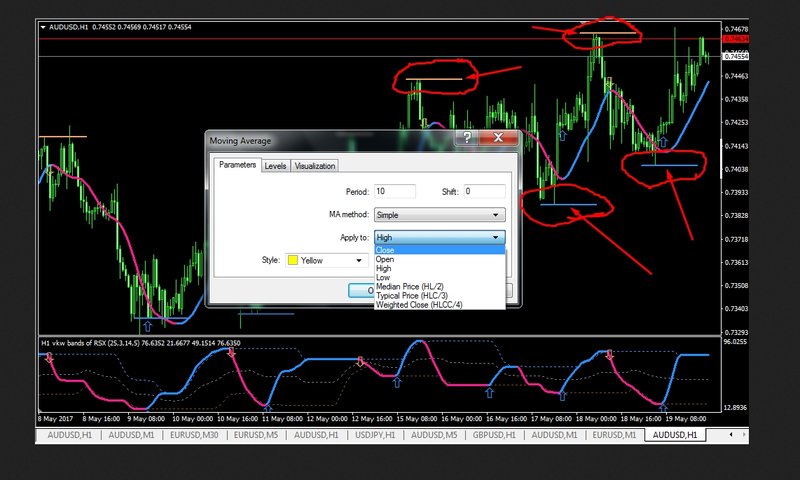Click the 15 May 08:00 time axis label

(417, 419)
